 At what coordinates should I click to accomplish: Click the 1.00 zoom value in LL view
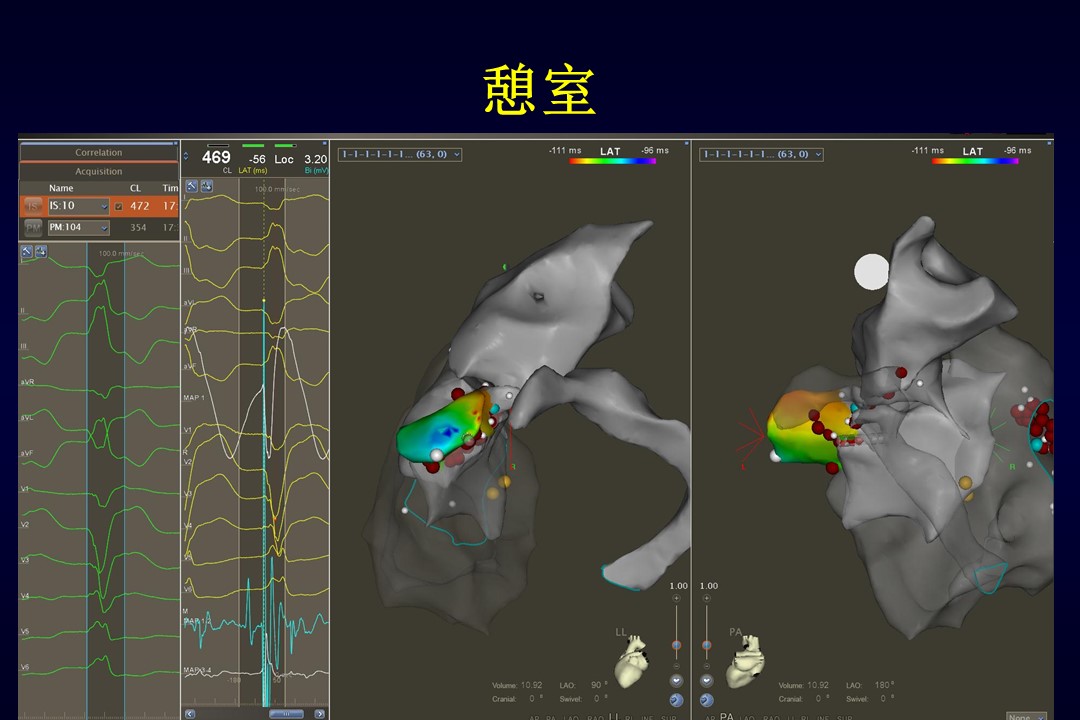678,586
